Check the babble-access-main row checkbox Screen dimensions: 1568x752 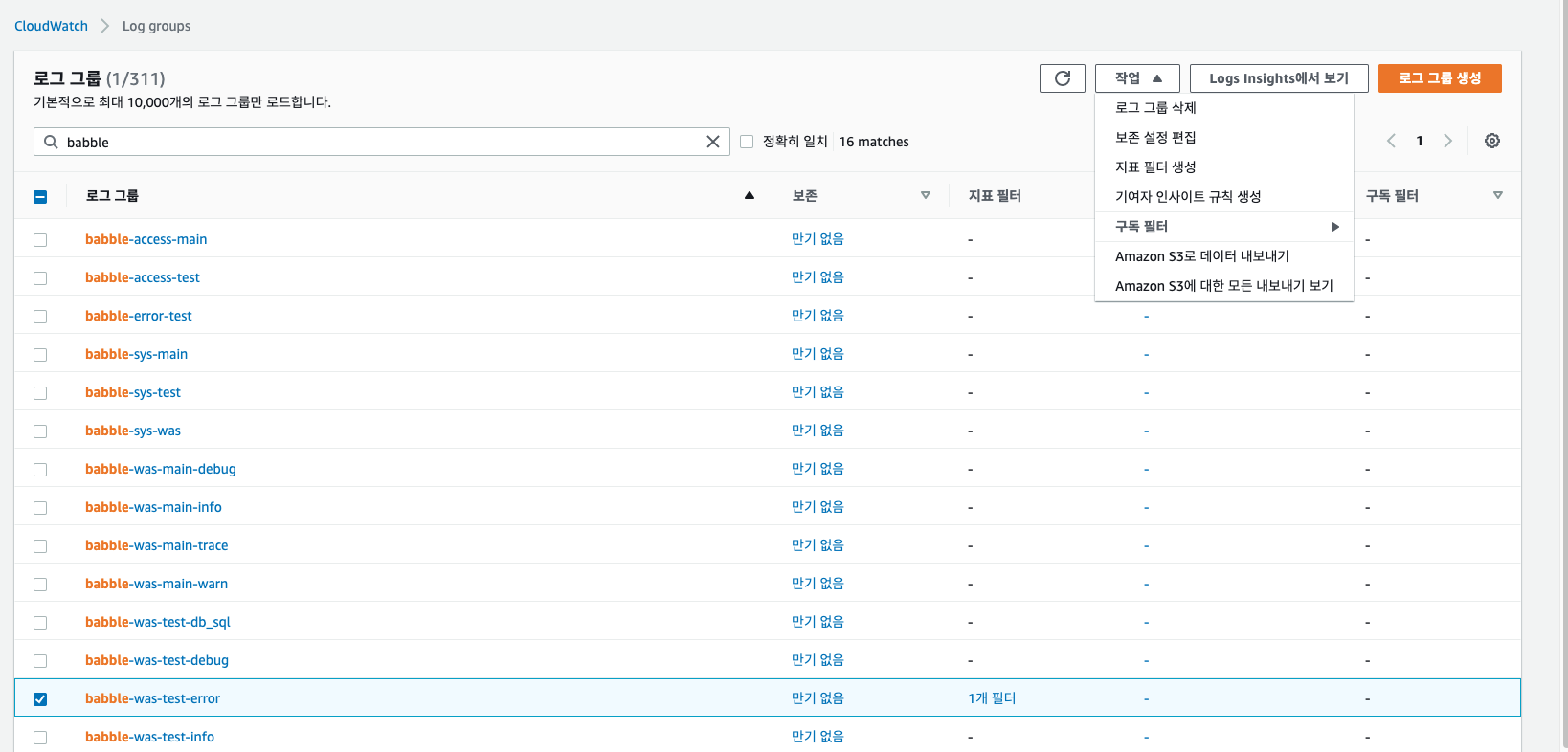(x=40, y=239)
